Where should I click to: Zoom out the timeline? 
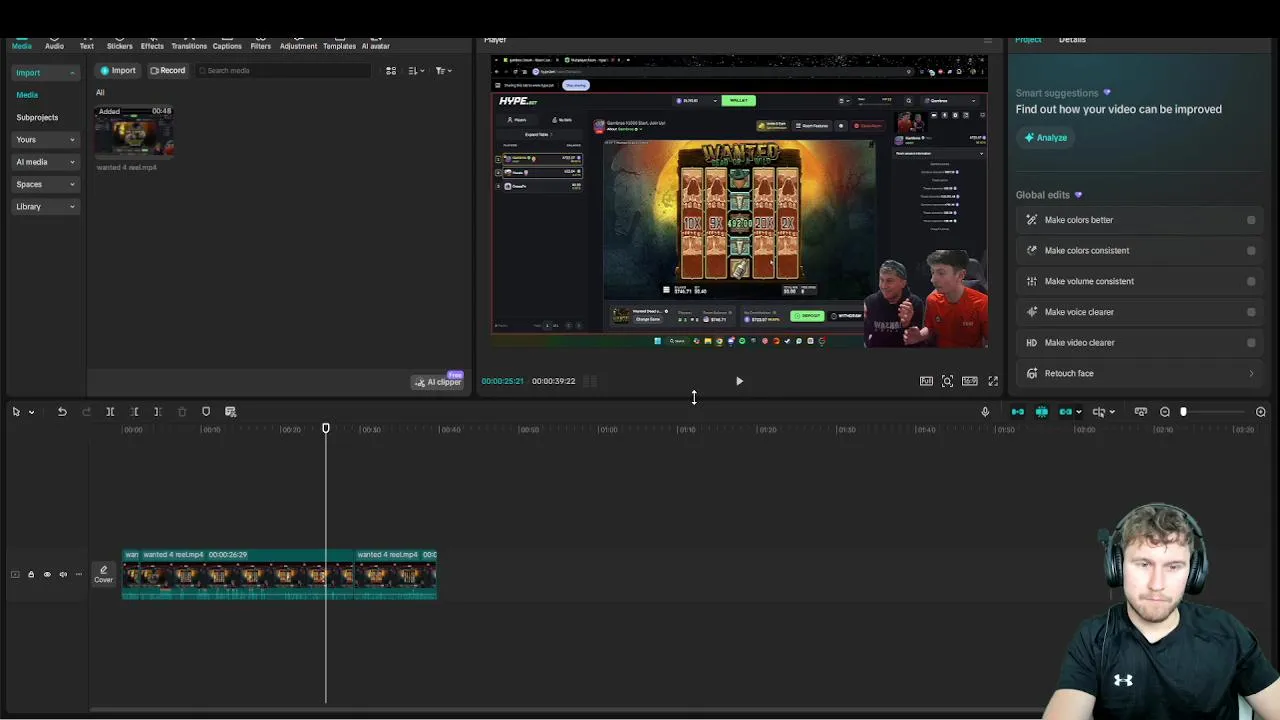click(1165, 412)
